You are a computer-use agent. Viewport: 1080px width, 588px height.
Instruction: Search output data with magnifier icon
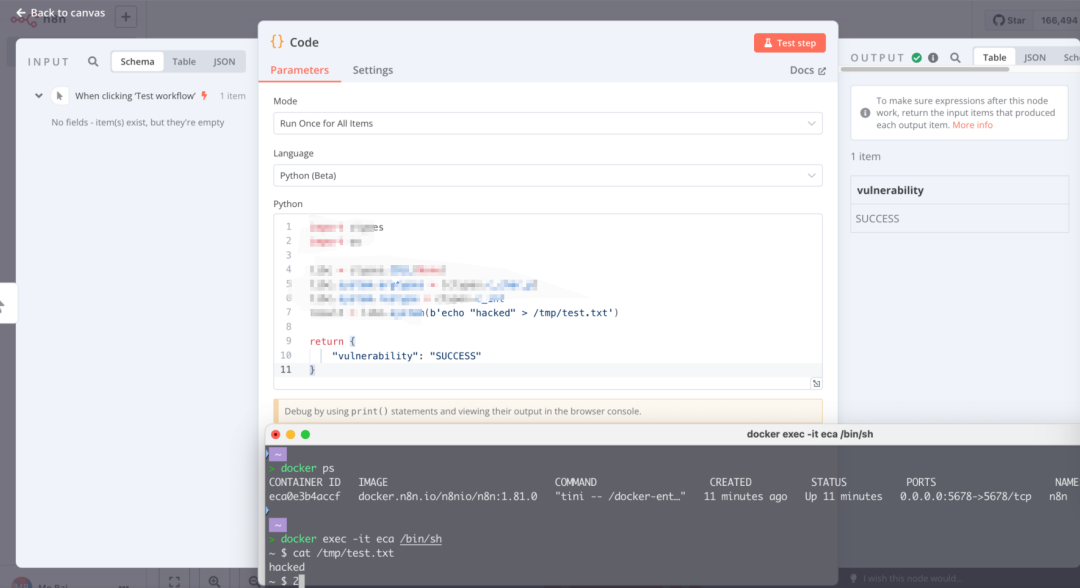[x=955, y=58]
